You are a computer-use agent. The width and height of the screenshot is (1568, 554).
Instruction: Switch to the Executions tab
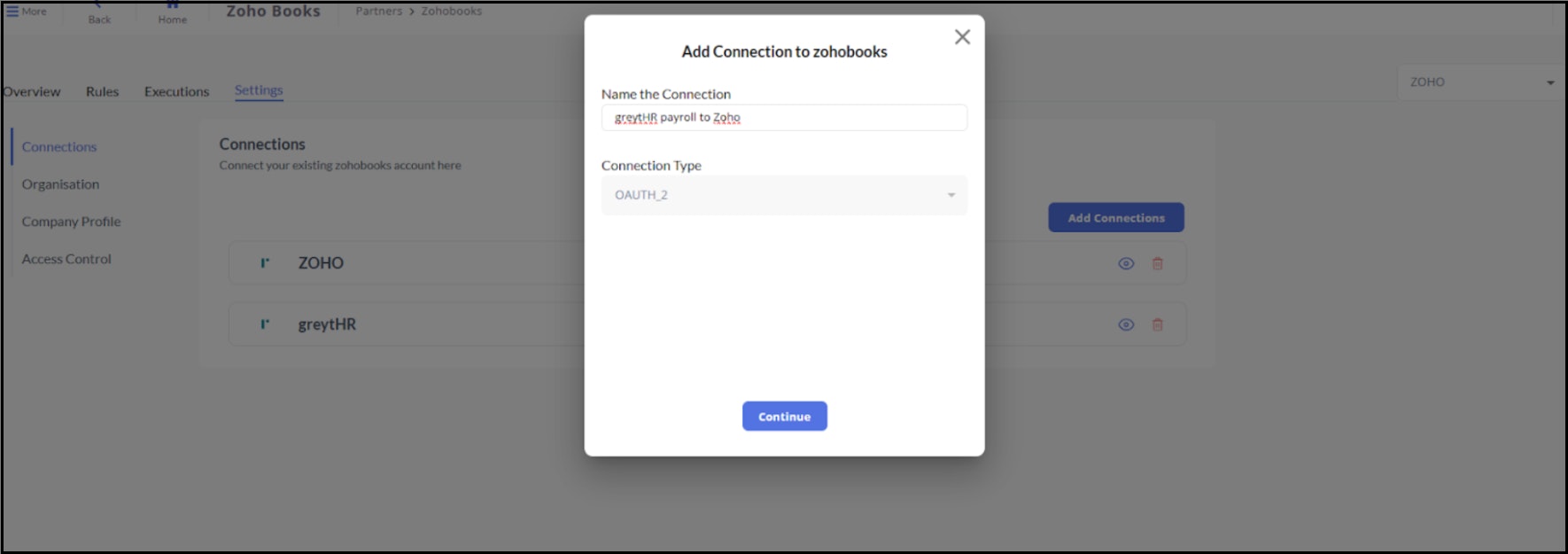176,91
